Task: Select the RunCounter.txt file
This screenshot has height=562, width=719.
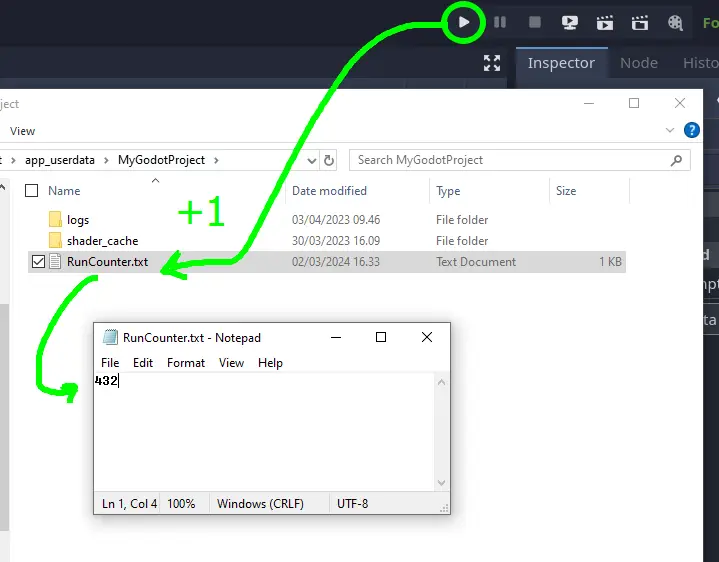Action: click(107, 262)
